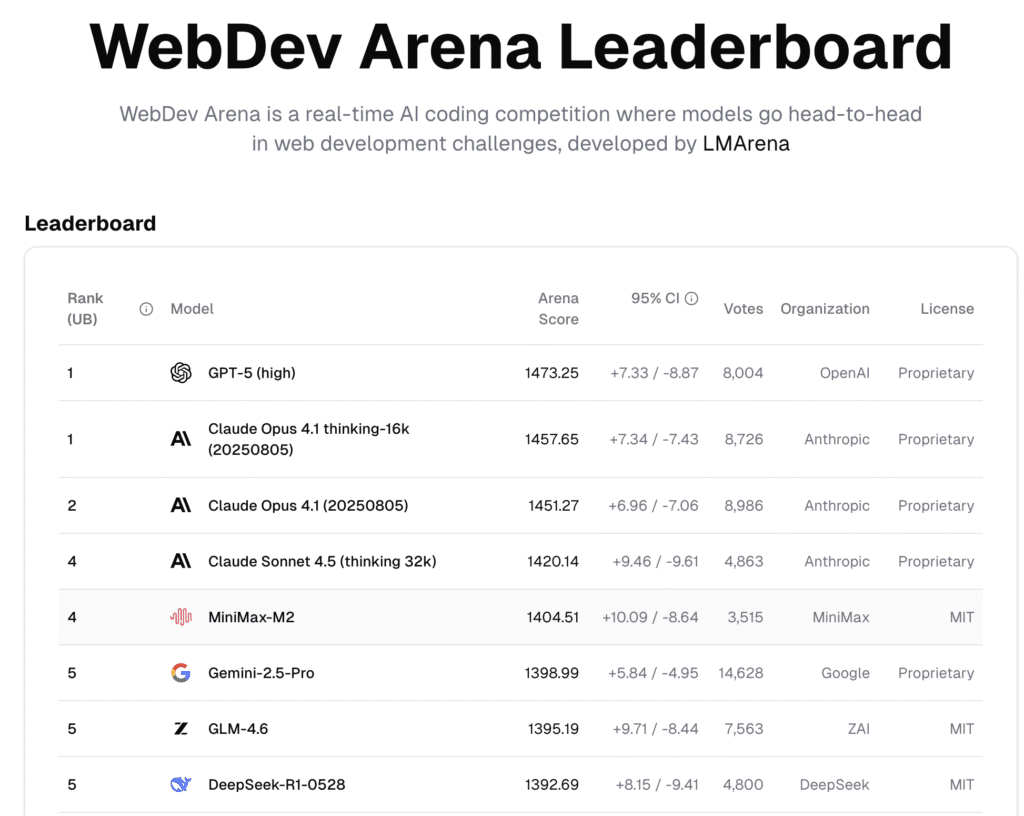Sort by the Votes column header
The height and width of the screenshot is (816, 1024).
(743, 309)
